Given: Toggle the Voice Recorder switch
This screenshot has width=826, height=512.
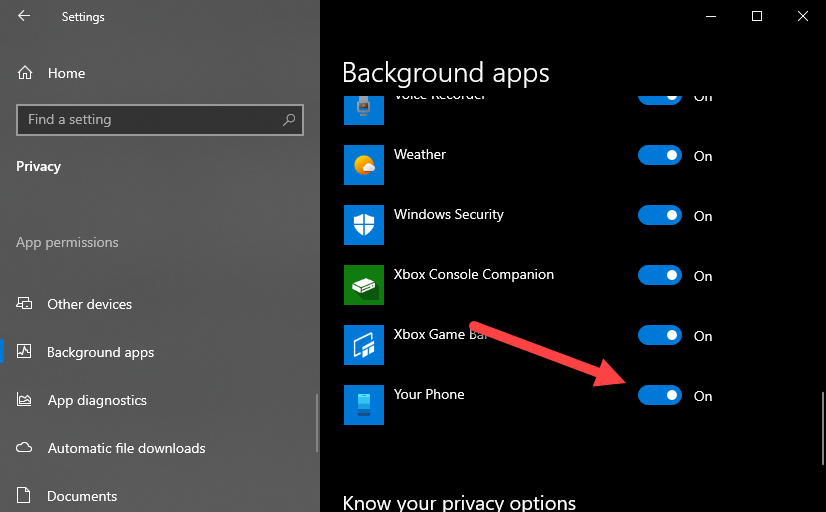Looking at the screenshot, I should pos(660,100).
